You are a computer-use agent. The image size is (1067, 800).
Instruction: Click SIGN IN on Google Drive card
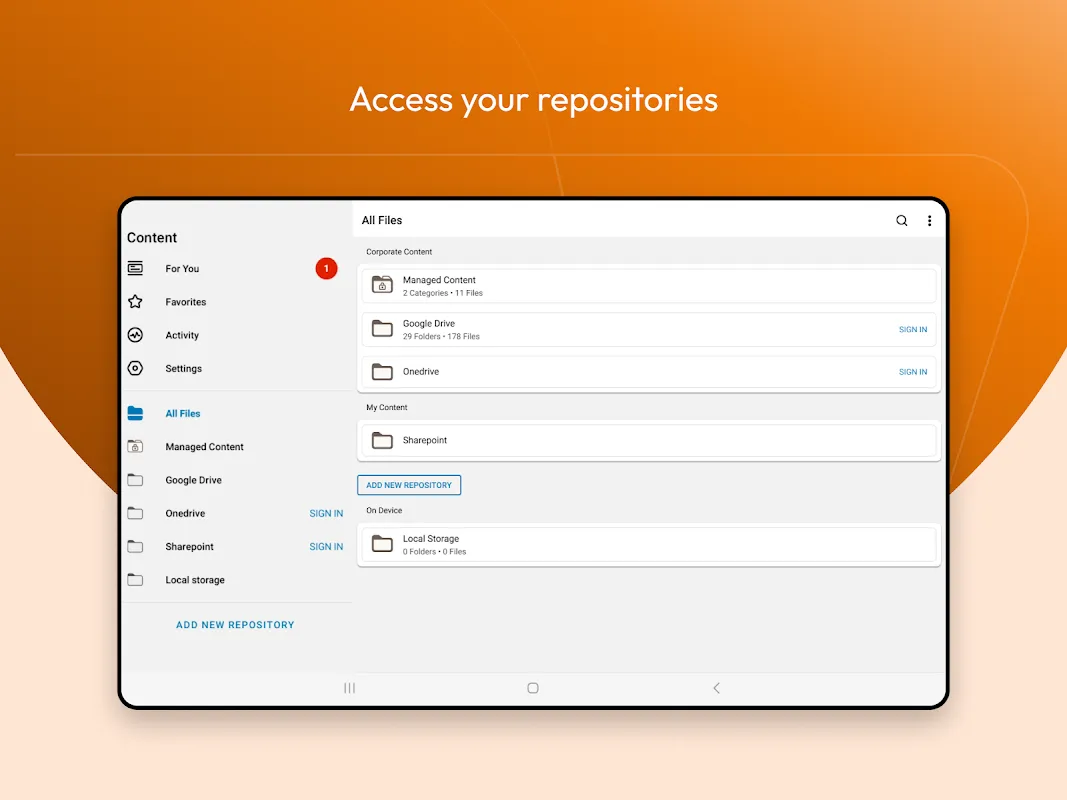pyautogui.click(x=913, y=329)
